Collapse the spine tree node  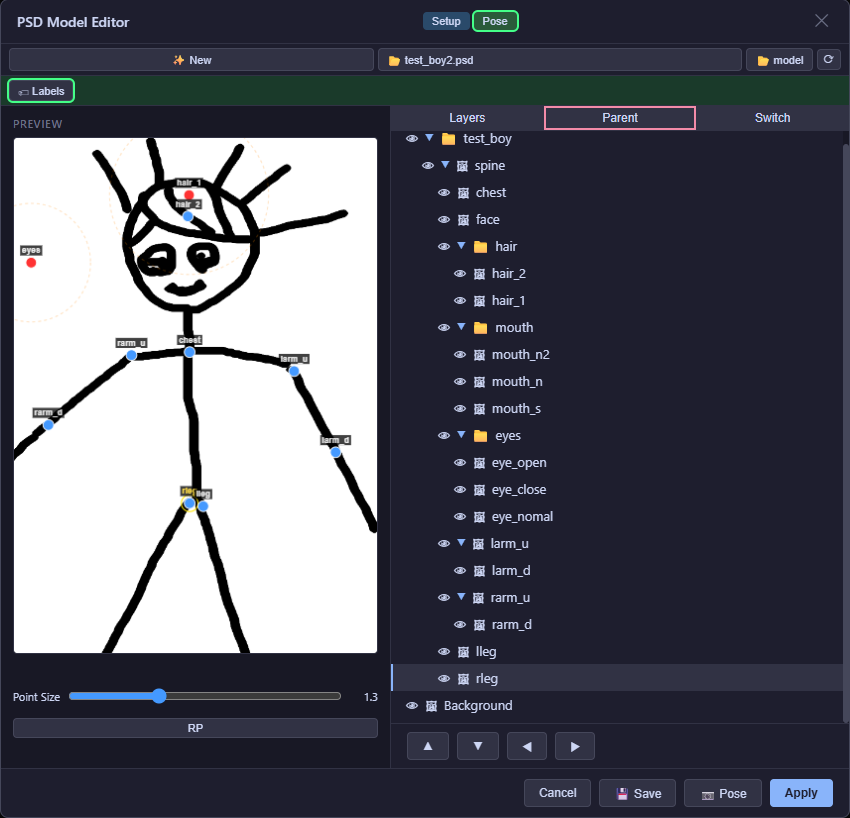tap(445, 165)
